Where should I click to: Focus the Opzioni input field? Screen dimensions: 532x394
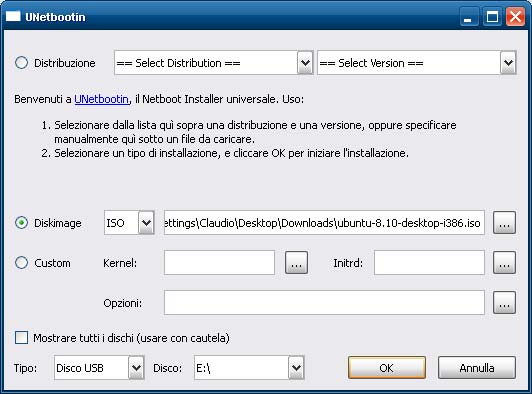pos(324,303)
